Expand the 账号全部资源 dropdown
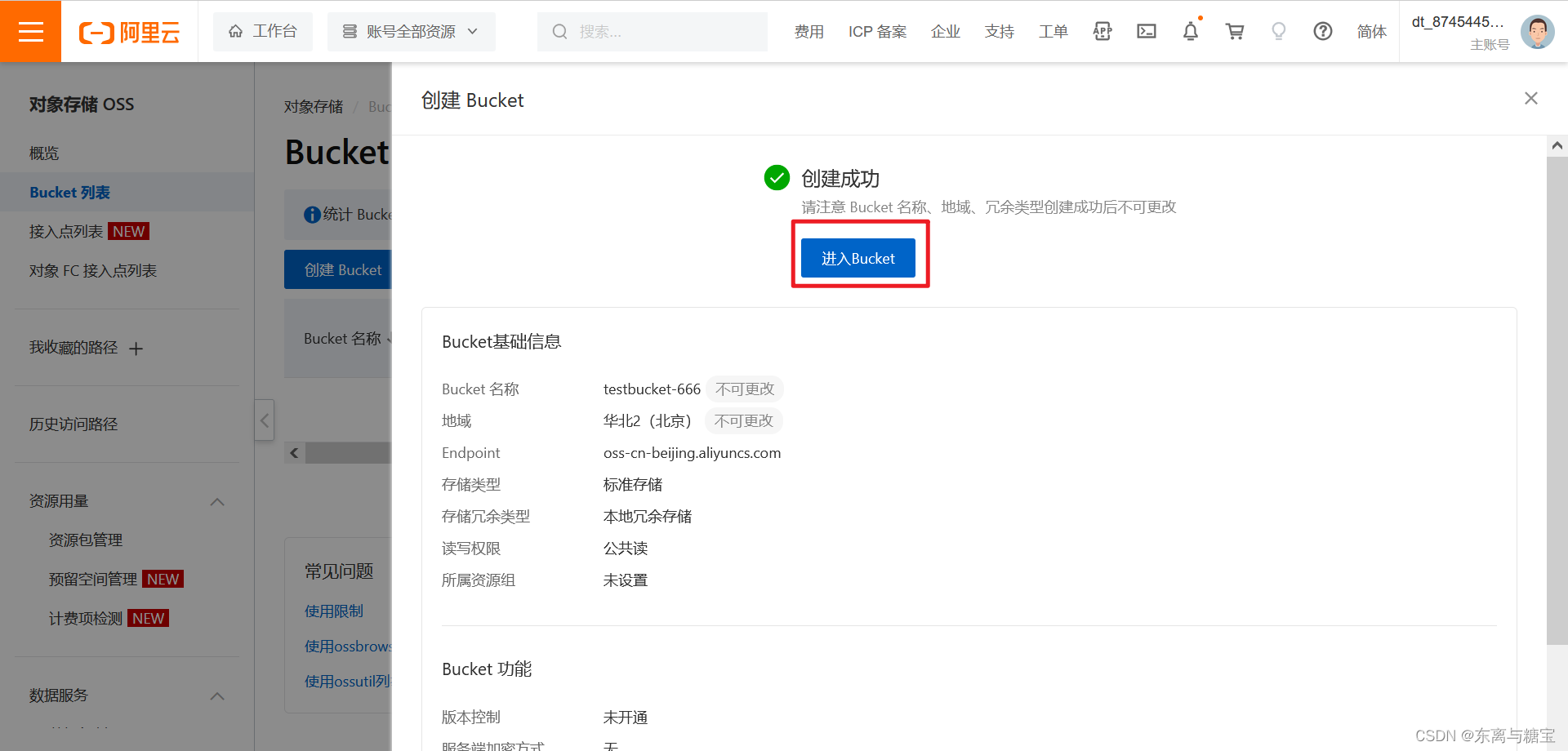The height and width of the screenshot is (751, 1568). click(x=411, y=31)
